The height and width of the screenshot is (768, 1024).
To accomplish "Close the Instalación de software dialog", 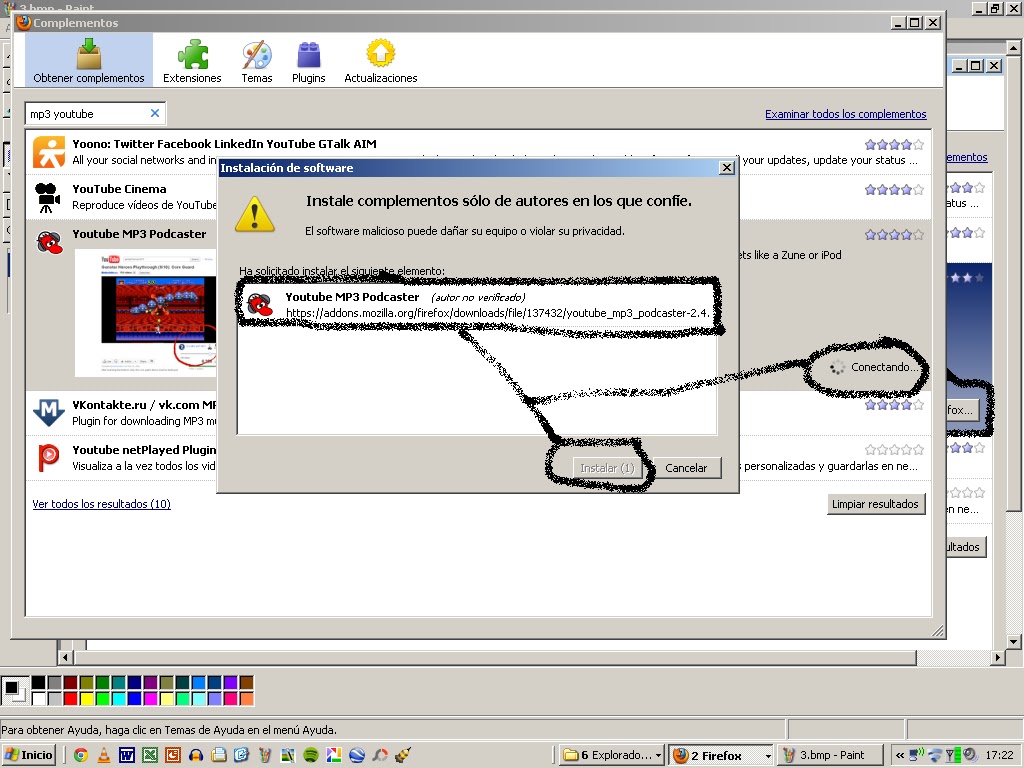I will (x=726, y=168).
